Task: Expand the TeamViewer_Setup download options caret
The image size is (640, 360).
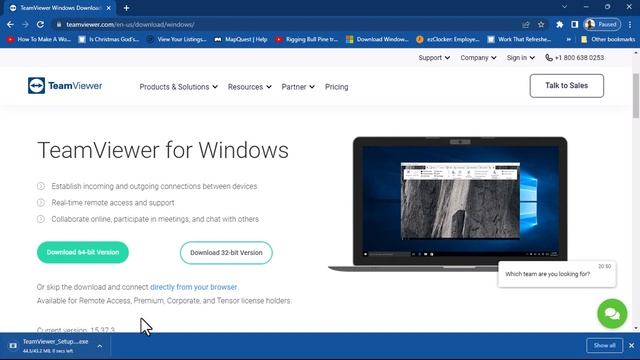Action: point(100,346)
